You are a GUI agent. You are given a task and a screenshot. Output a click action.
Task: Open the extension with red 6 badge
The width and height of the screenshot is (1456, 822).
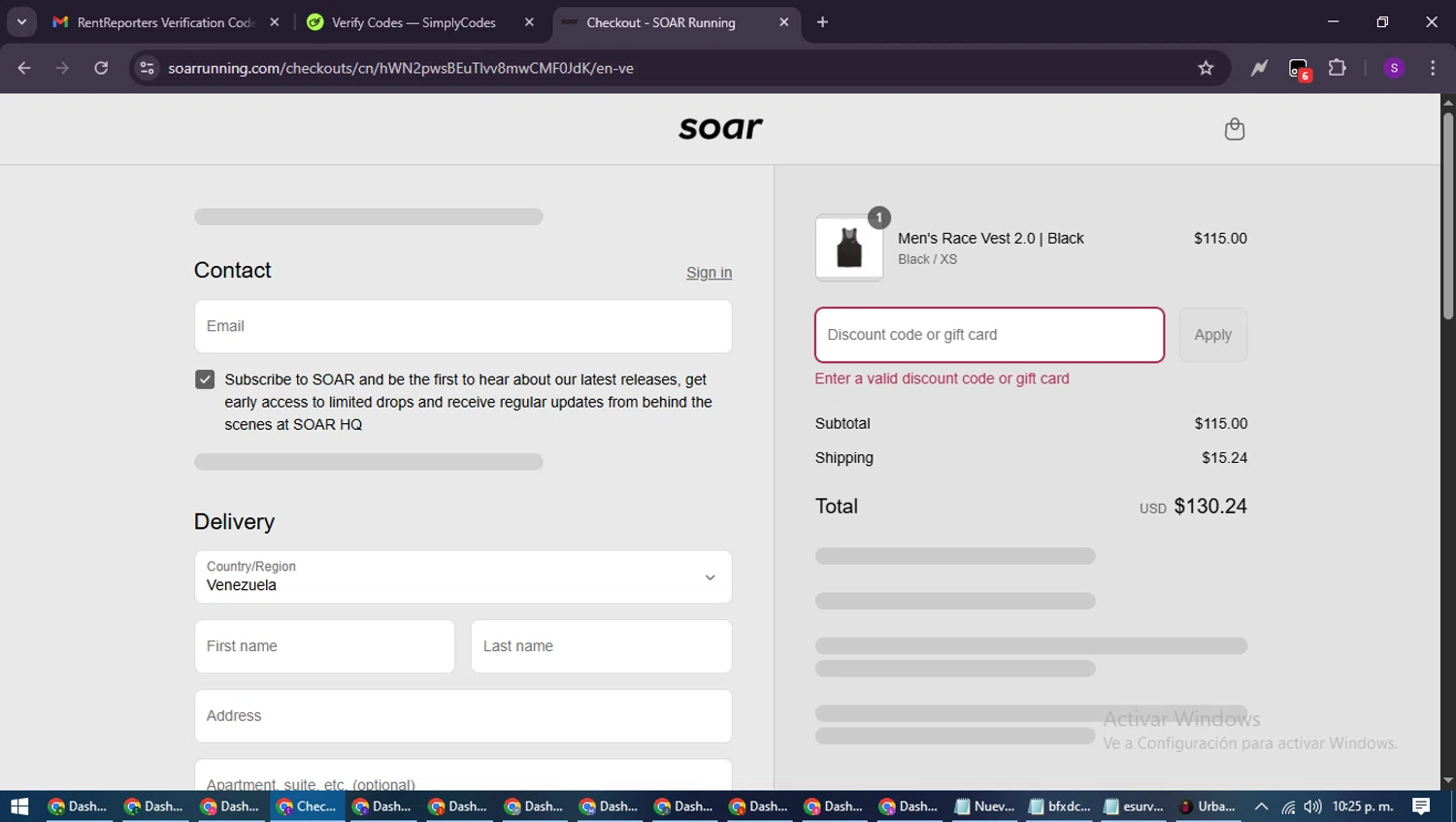coord(1299,69)
